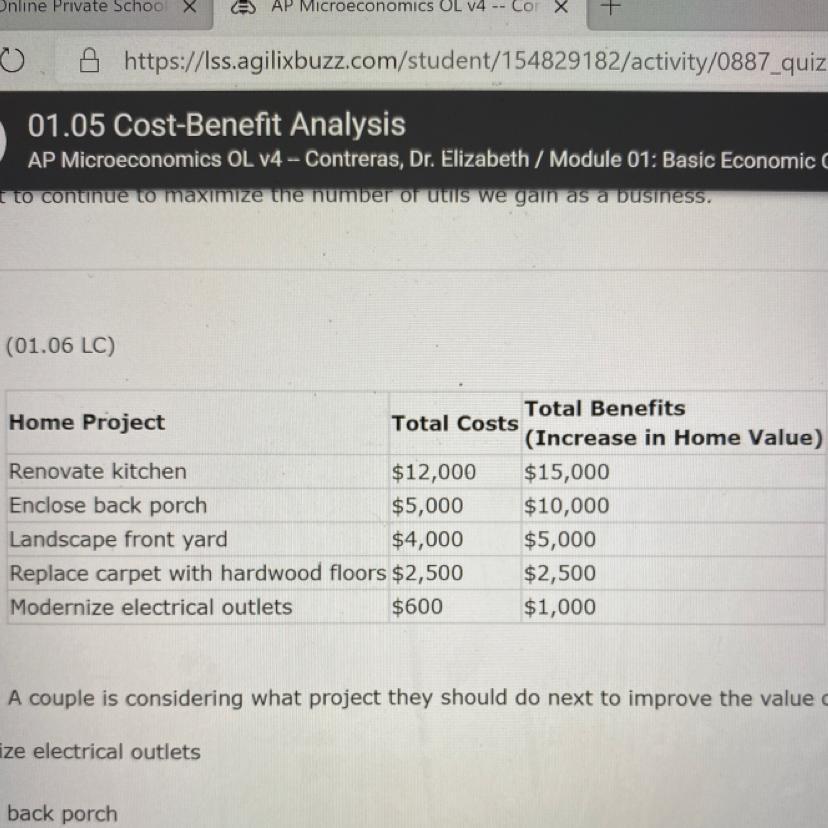Open a new browser tab with plus

[x=610, y=7]
